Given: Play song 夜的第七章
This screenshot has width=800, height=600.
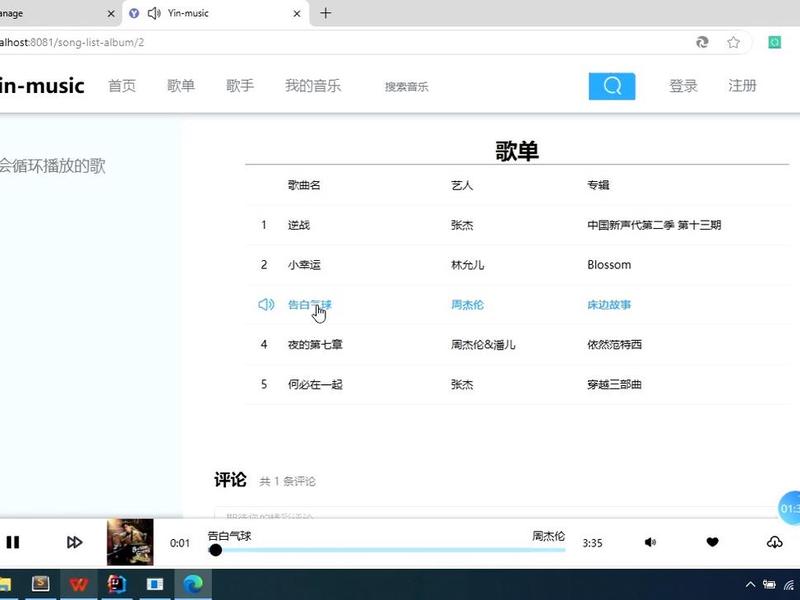Looking at the screenshot, I should click(315, 344).
